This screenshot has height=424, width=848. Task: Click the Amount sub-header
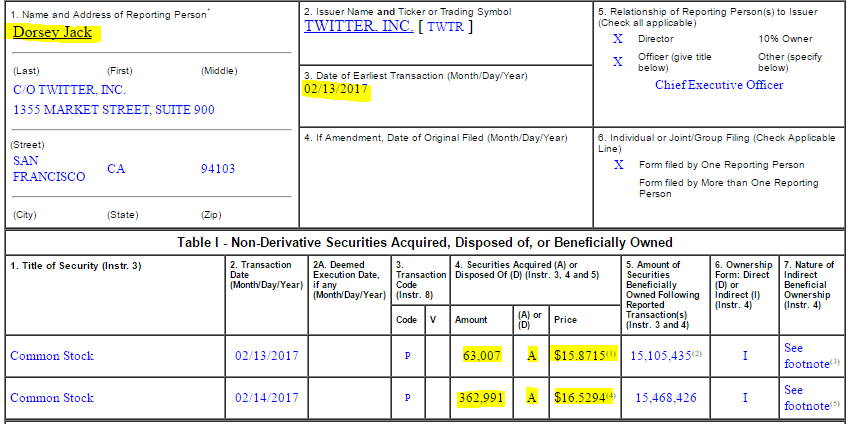click(x=471, y=320)
